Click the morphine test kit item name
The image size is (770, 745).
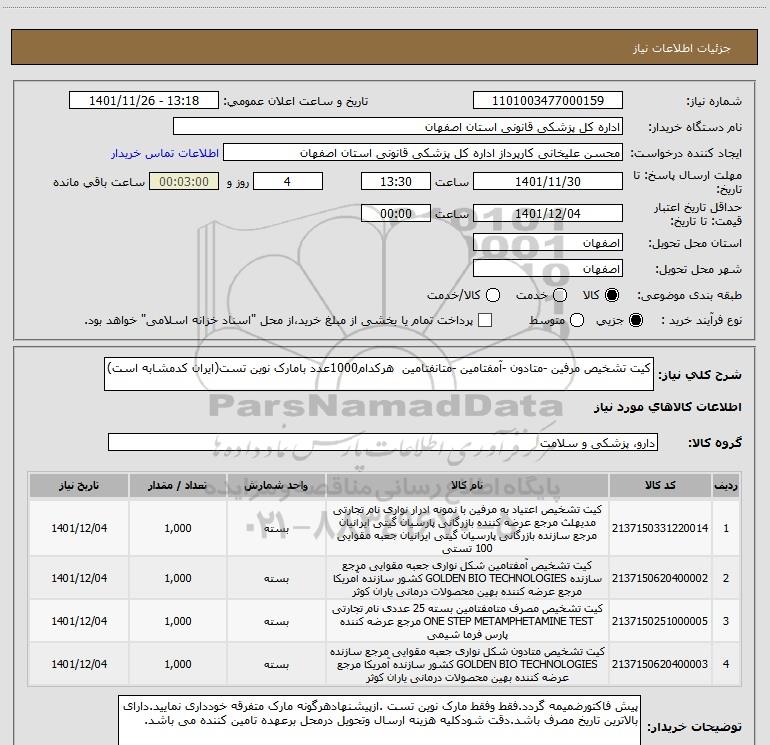tap(467, 528)
